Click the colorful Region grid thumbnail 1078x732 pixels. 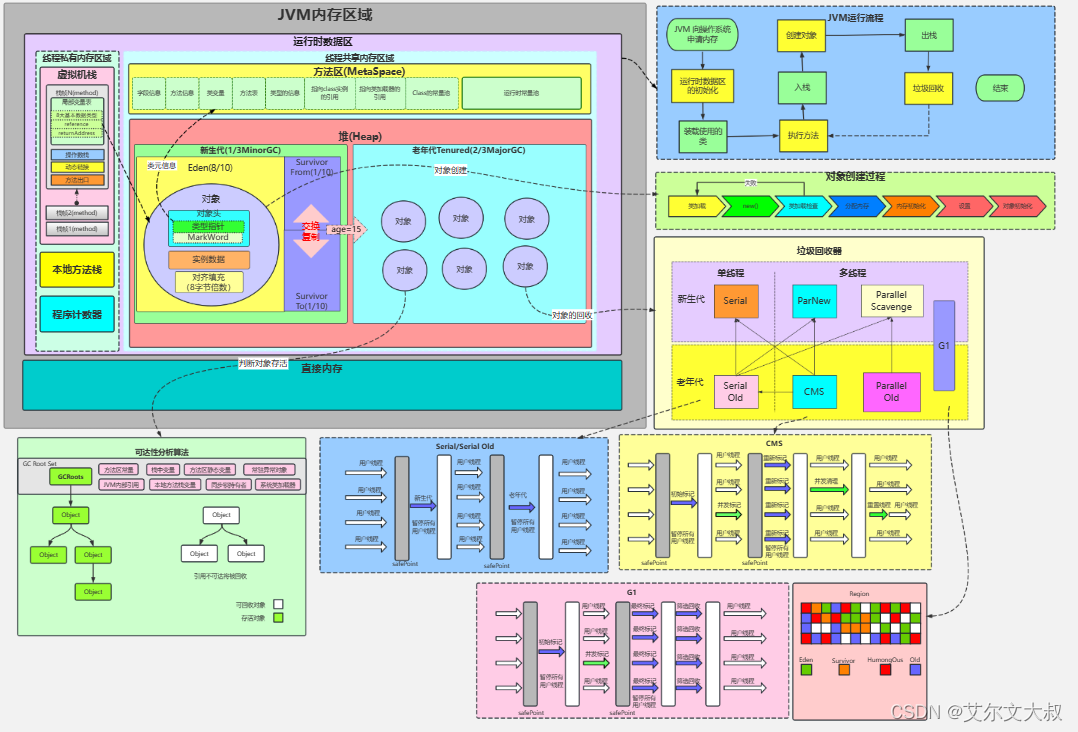861,623
